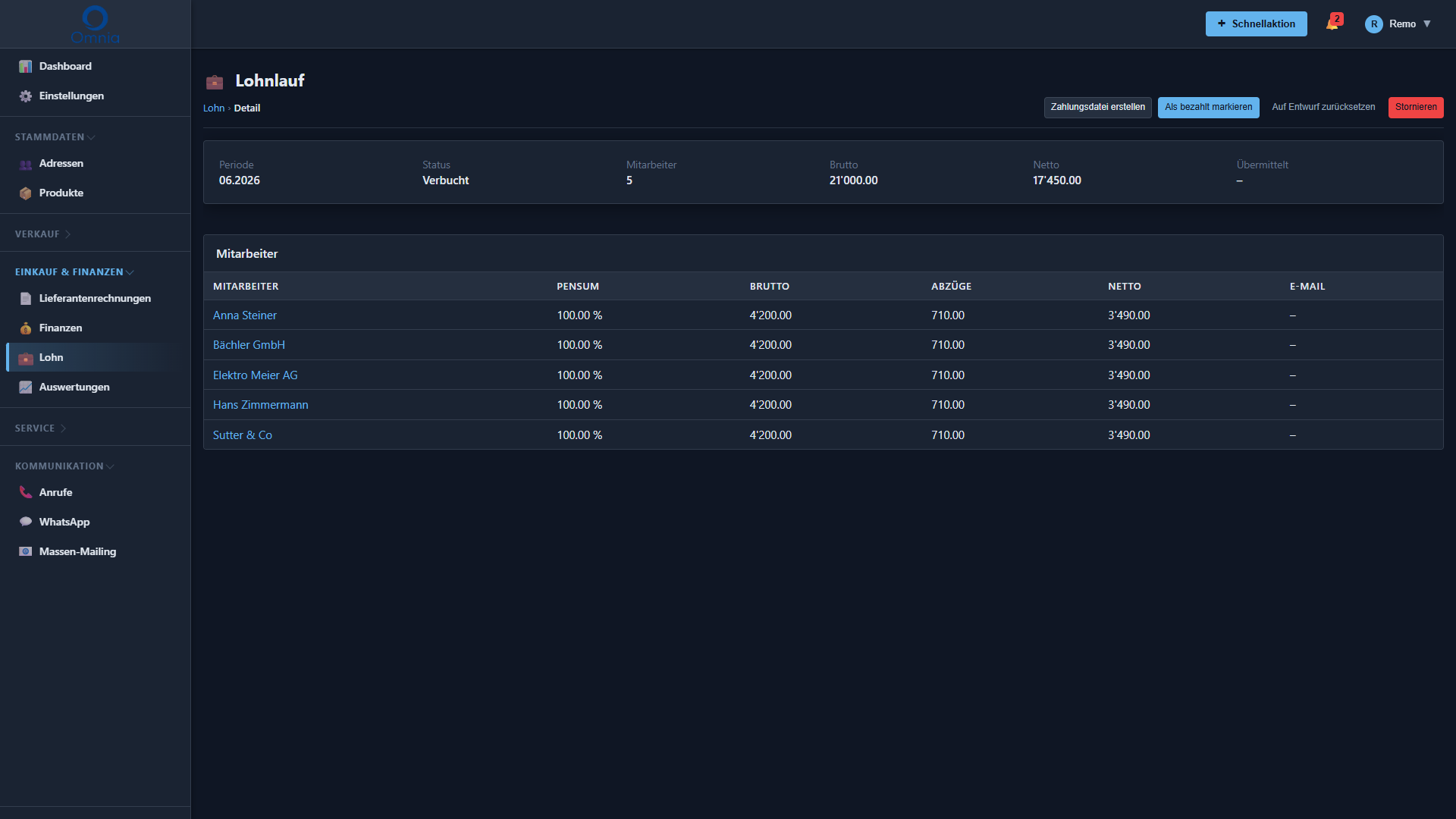Open Lieferantenrechnungen in sidebar
The width and height of the screenshot is (1456, 819).
95,299
